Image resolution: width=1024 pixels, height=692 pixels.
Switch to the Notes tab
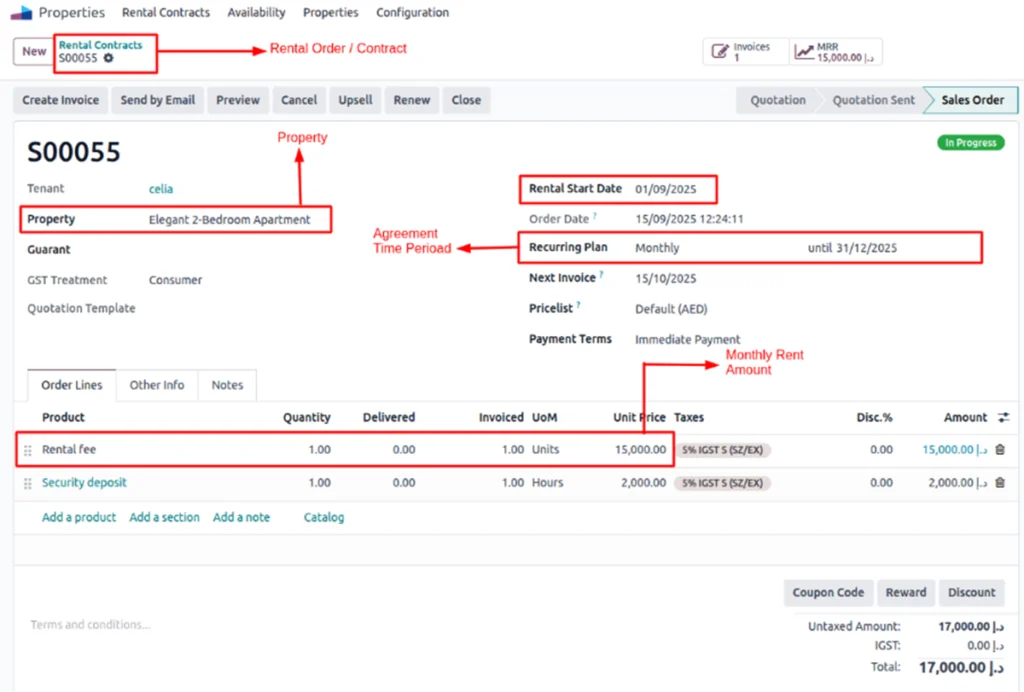point(227,385)
